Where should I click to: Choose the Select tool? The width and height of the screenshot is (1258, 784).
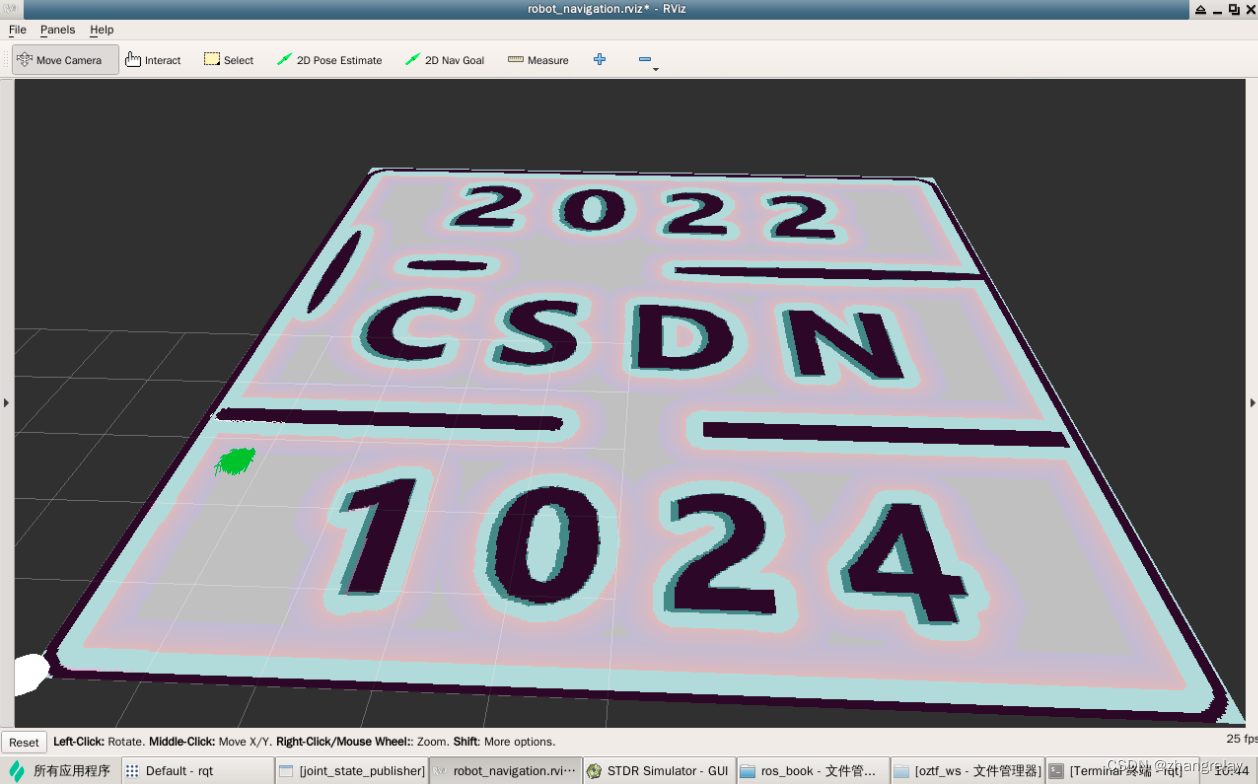point(229,60)
